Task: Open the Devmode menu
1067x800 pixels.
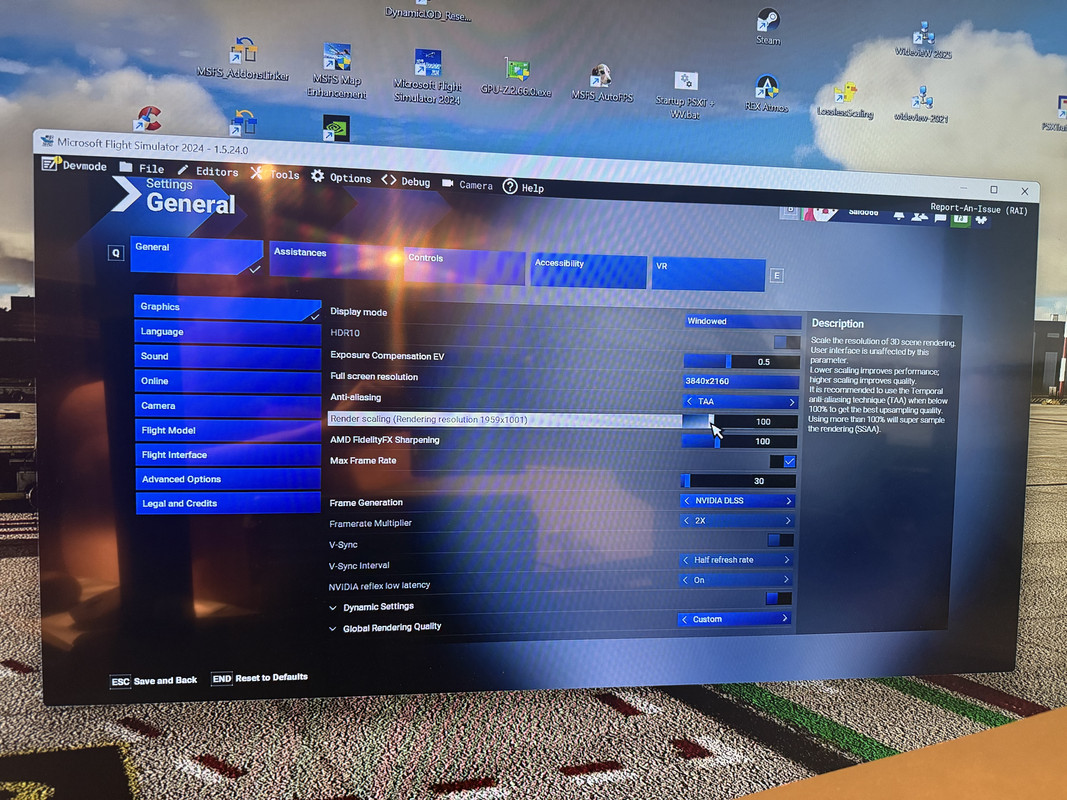Action: (x=75, y=165)
